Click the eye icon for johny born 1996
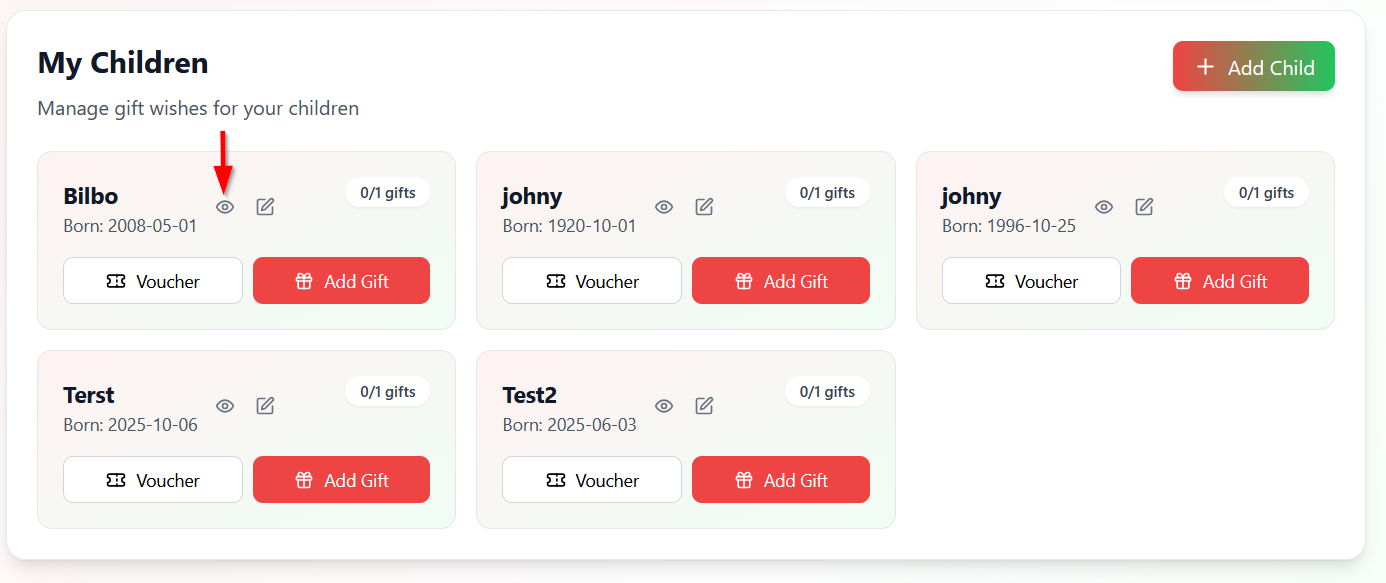The height and width of the screenshot is (583, 1386). click(x=1104, y=207)
